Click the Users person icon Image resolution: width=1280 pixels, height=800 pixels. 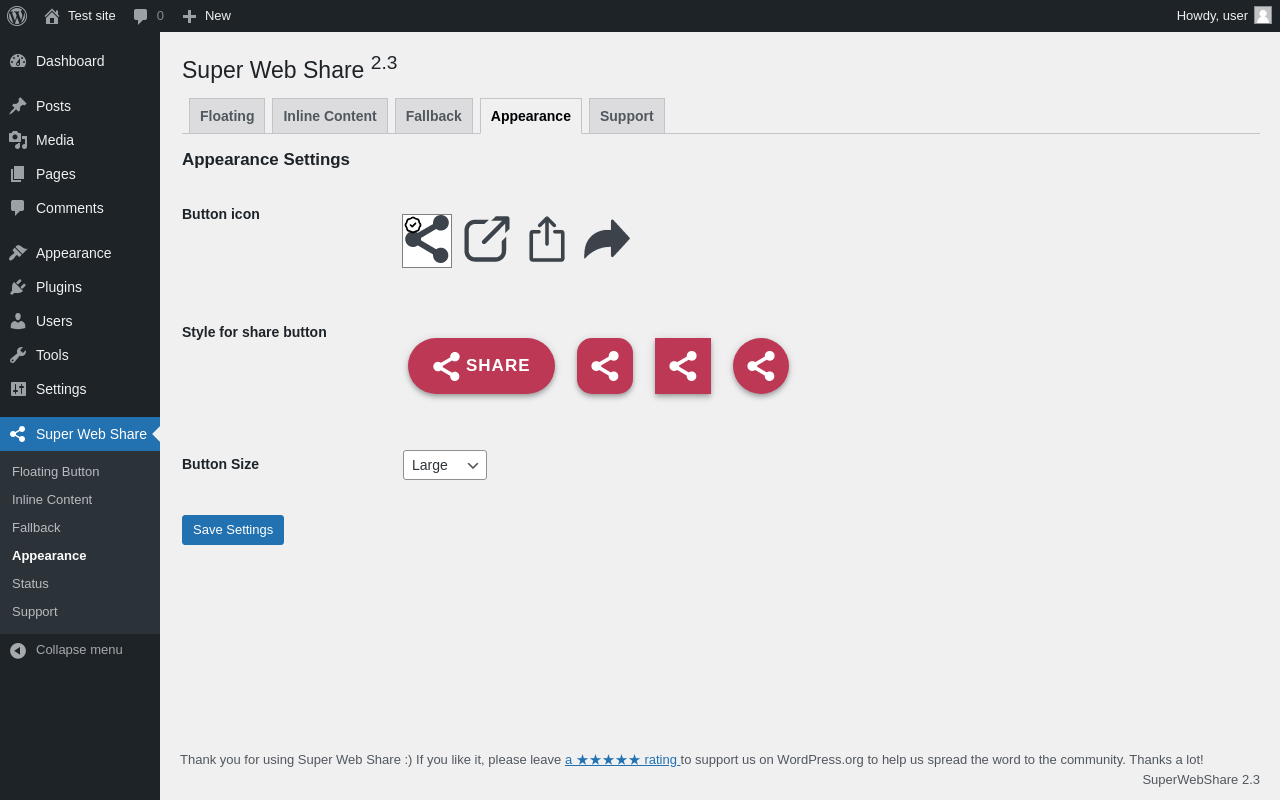coord(18,321)
